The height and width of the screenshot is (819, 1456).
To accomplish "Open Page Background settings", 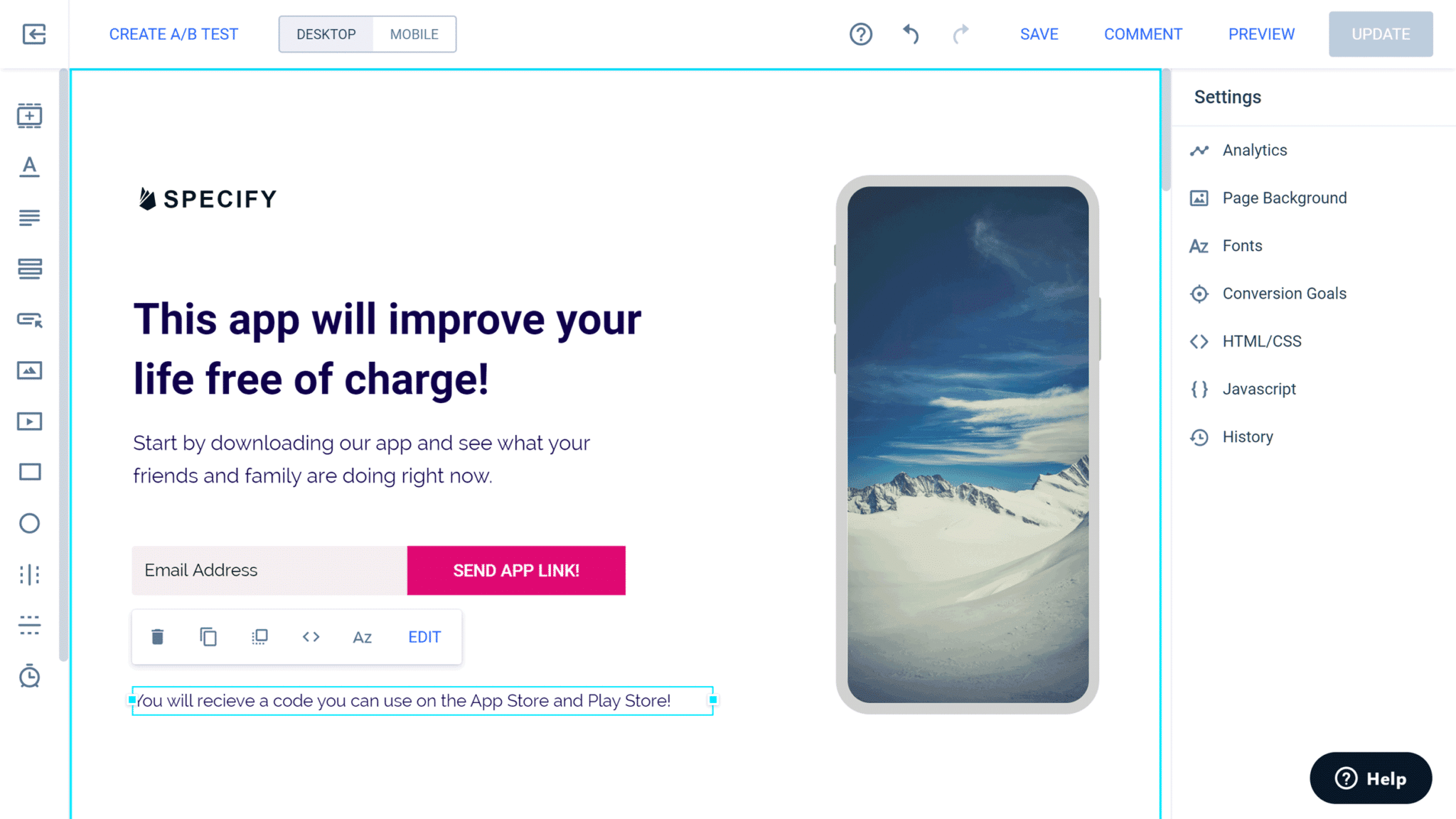I will (x=1284, y=197).
